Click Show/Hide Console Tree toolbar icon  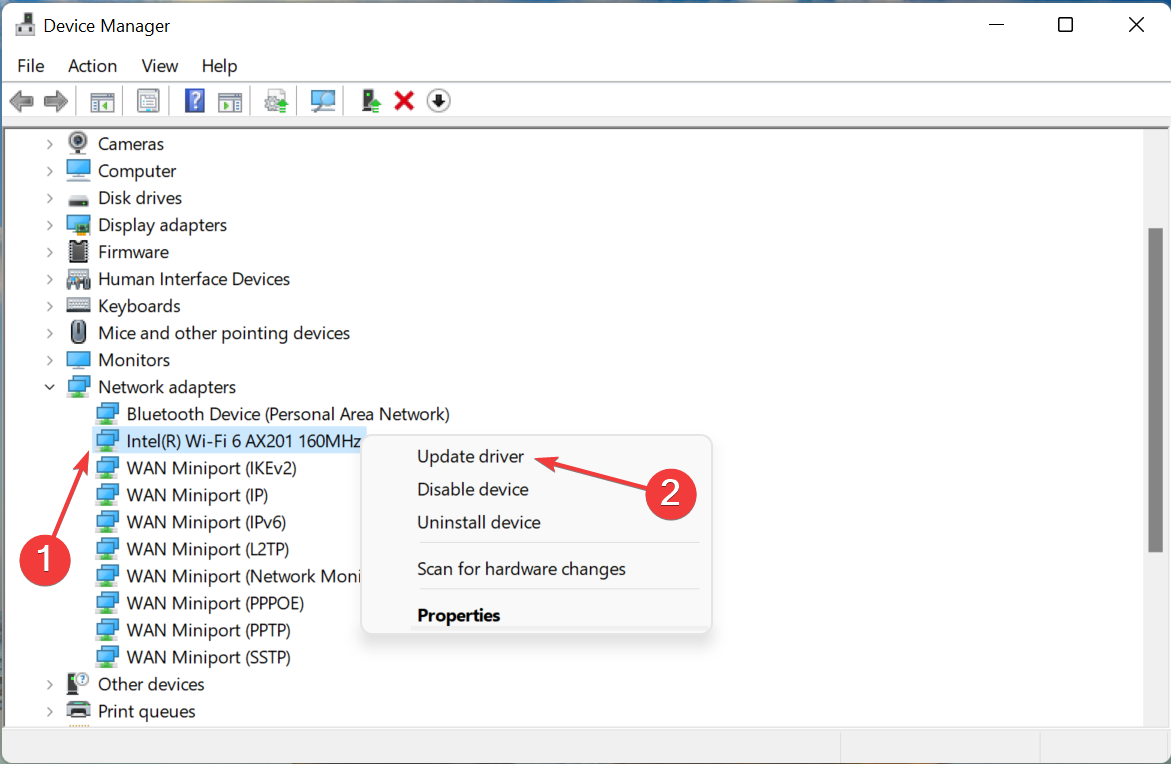102,101
